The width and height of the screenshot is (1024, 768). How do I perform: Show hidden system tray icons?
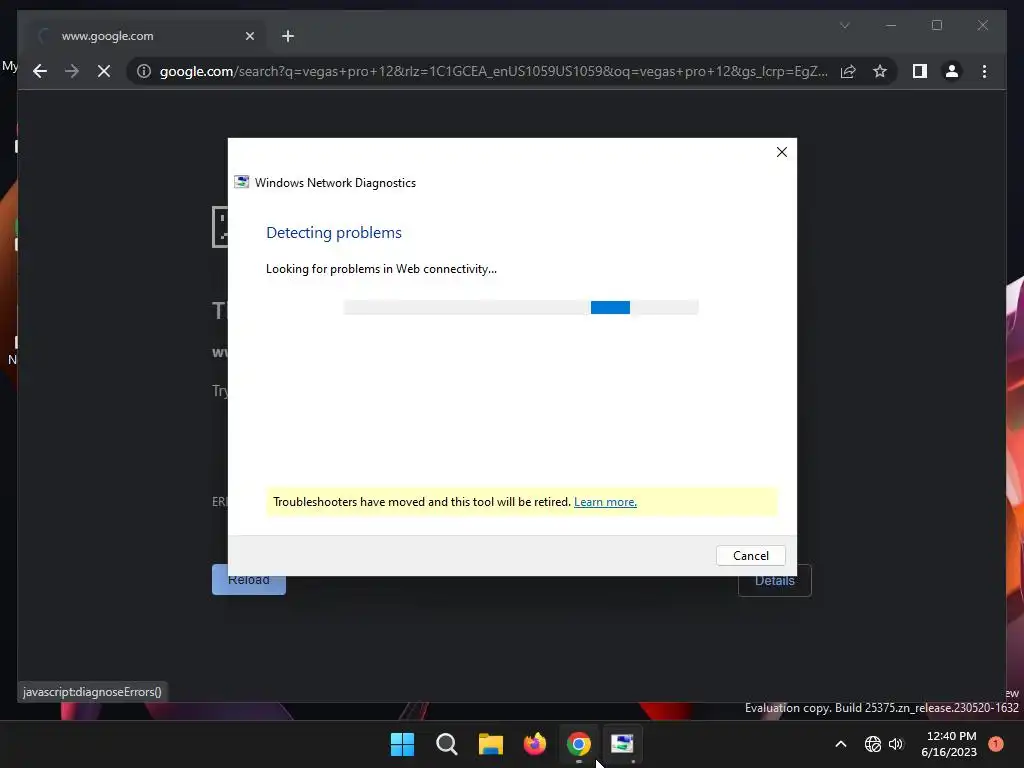click(x=841, y=744)
